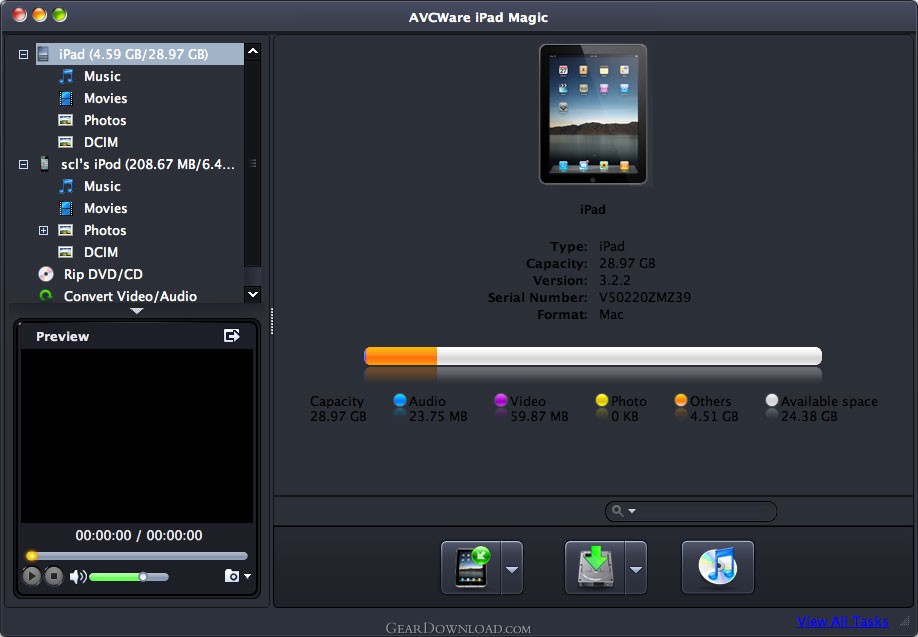Click the picture icon beside iPad Photos
This screenshot has width=918, height=637.
click(x=66, y=120)
